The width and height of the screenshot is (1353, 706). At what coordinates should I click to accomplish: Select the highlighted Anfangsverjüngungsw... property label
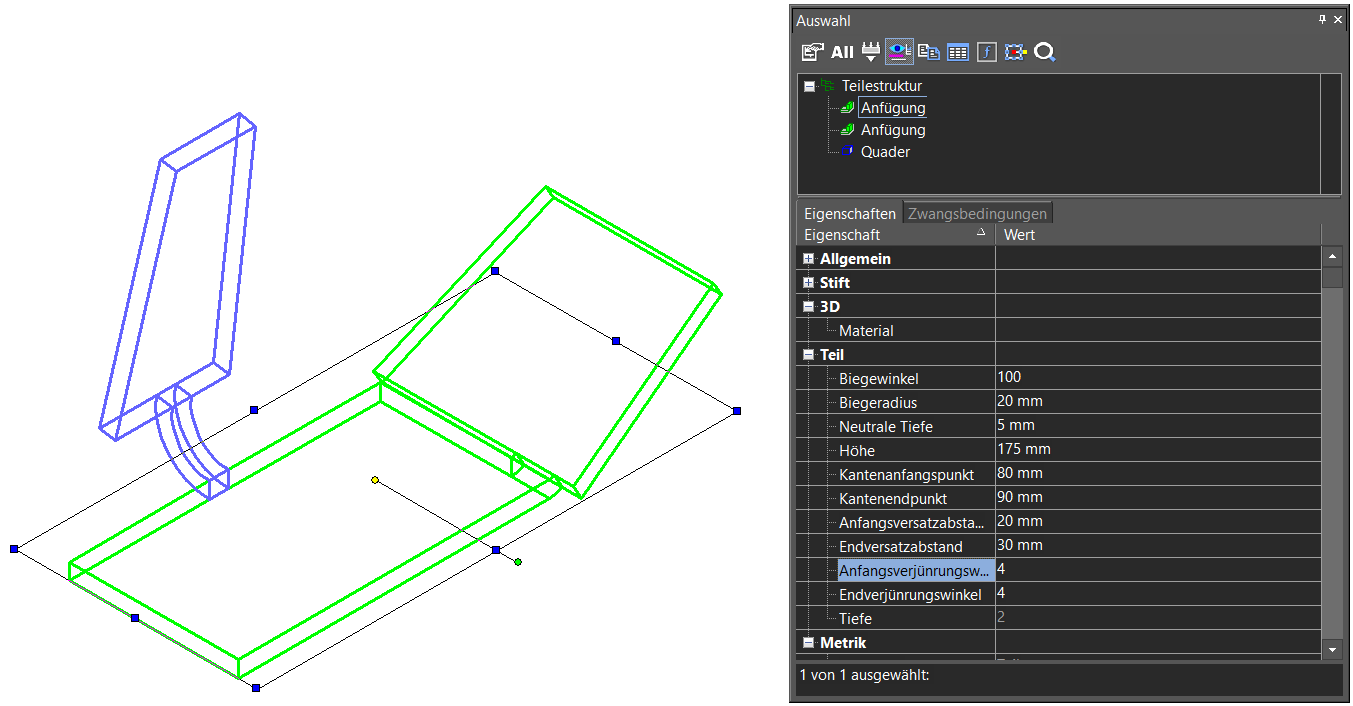(x=915, y=571)
